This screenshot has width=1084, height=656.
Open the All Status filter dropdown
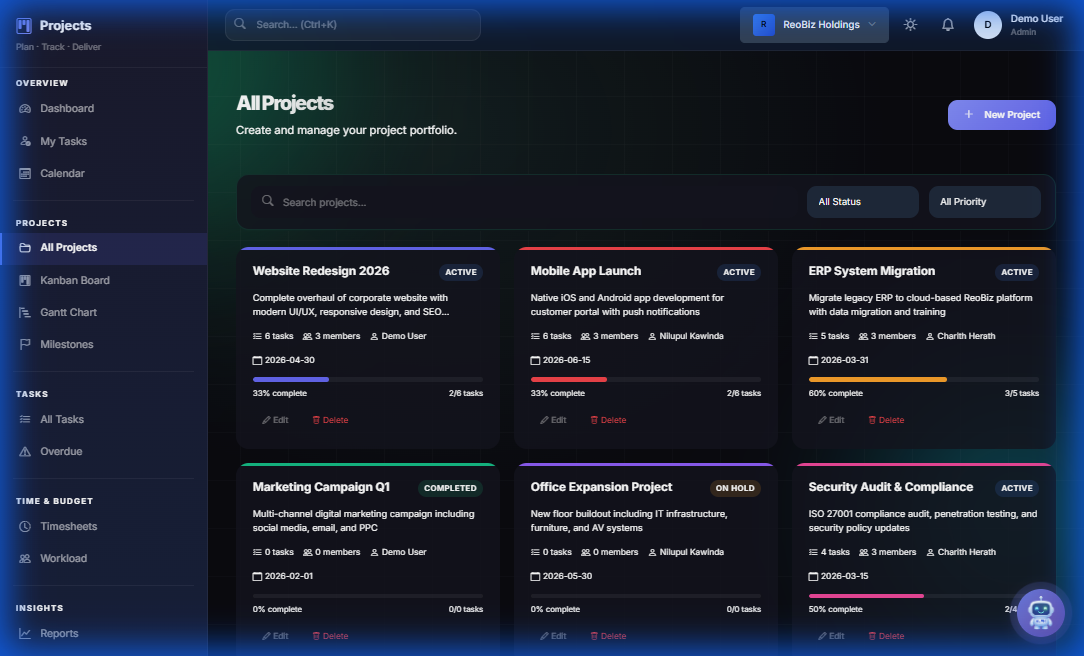tap(862, 202)
